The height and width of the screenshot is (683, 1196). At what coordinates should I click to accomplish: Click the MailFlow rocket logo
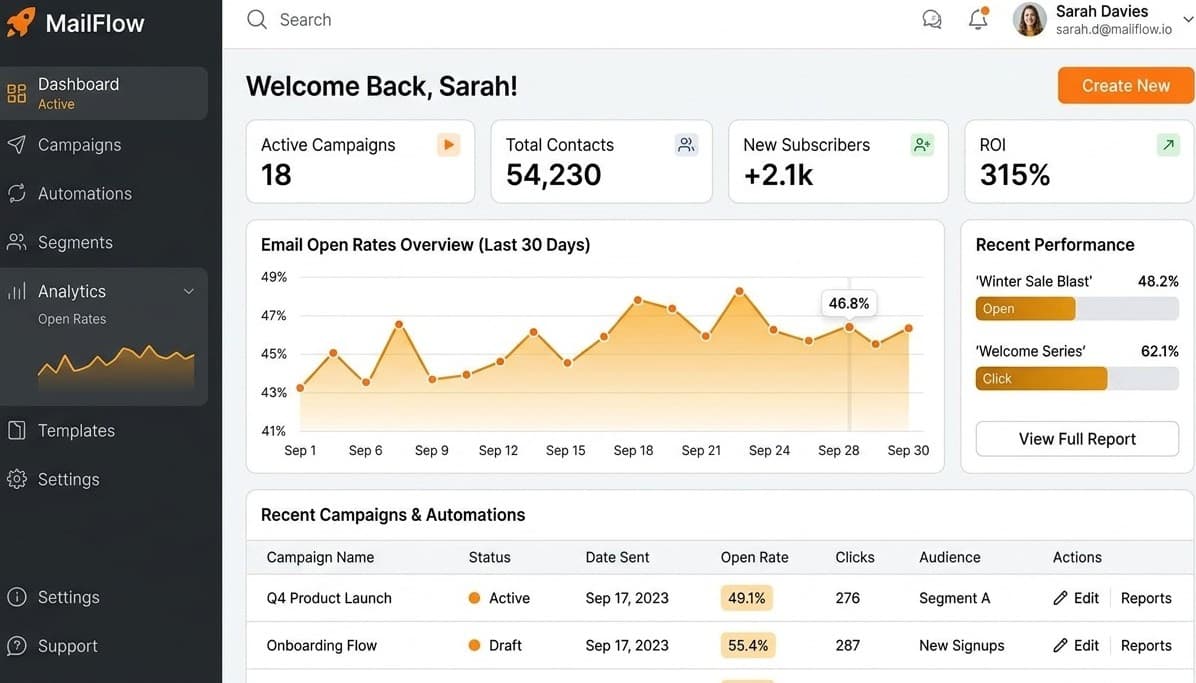pos(21,22)
